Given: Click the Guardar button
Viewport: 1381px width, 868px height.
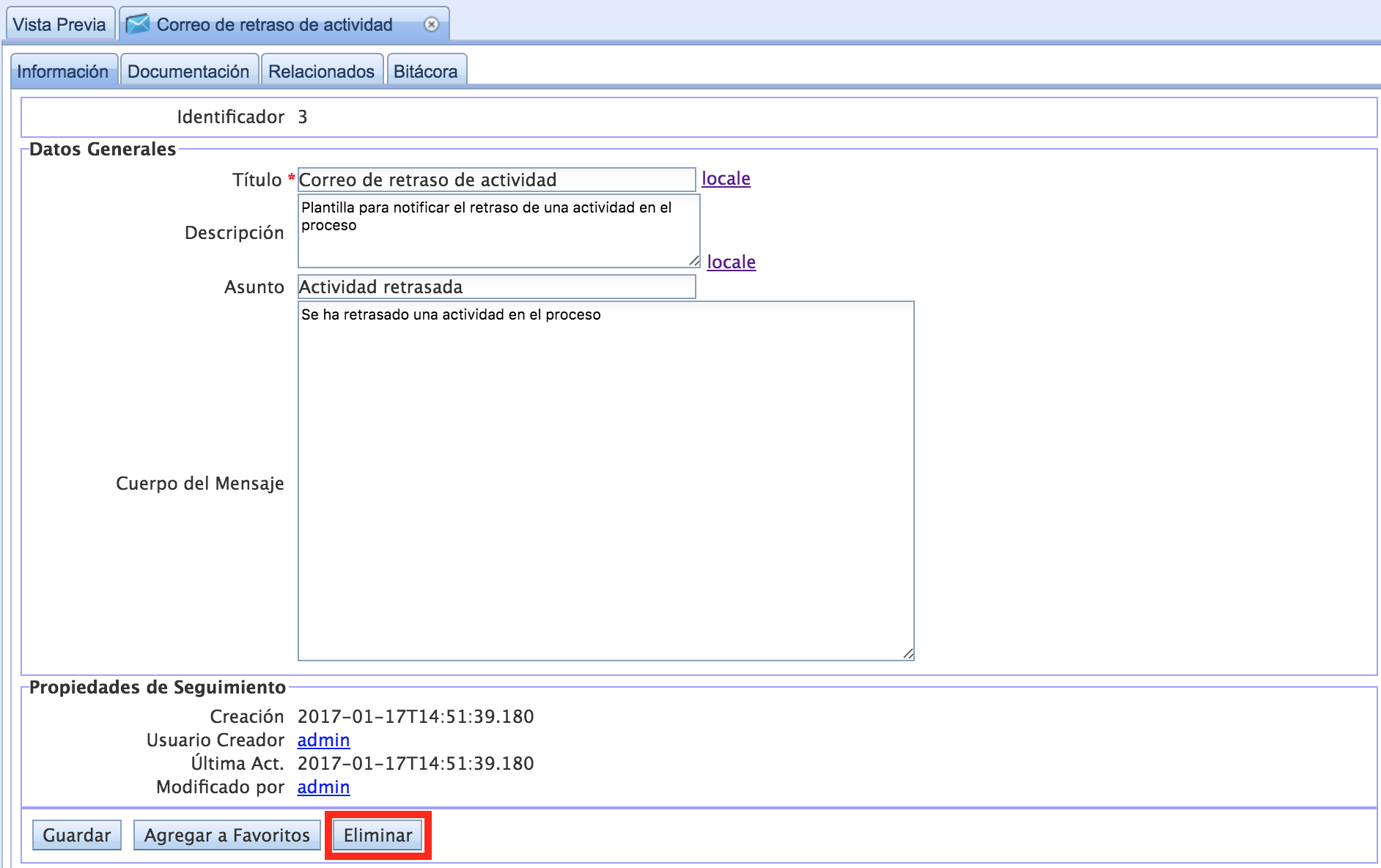Looking at the screenshot, I should 77,835.
